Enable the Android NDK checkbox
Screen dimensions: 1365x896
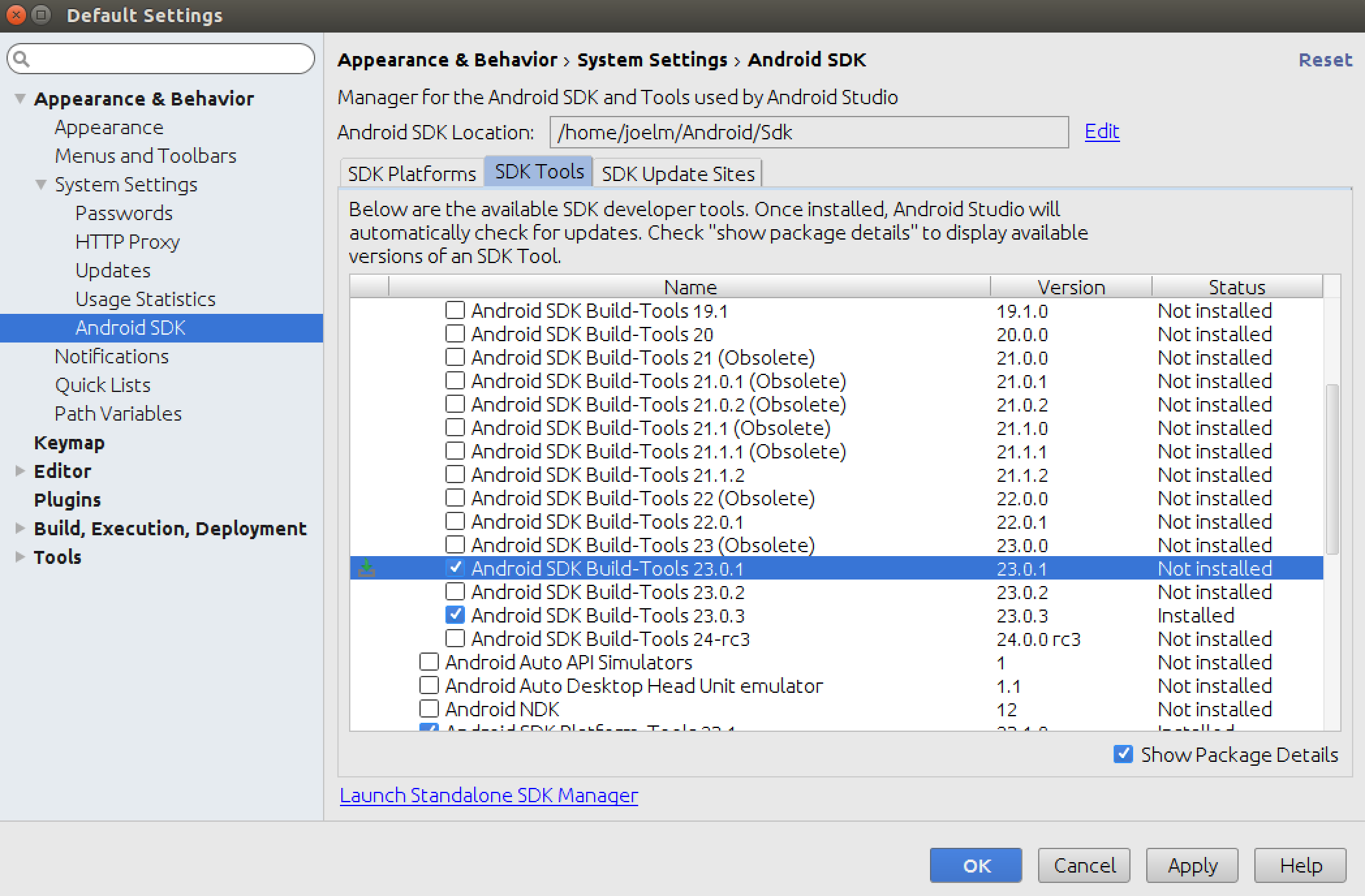point(429,708)
